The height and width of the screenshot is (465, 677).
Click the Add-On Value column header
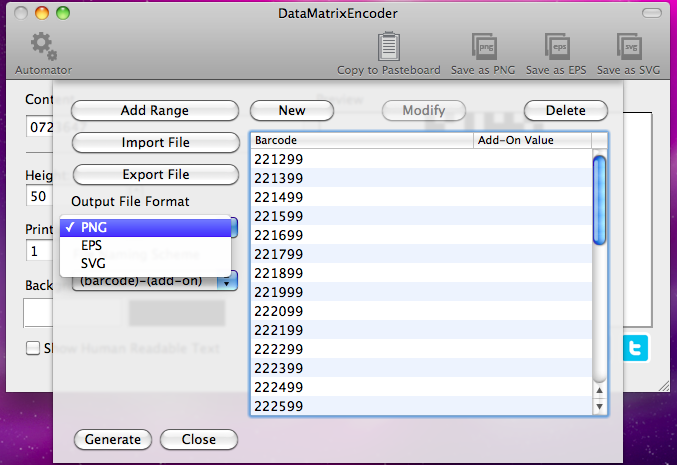coord(532,140)
